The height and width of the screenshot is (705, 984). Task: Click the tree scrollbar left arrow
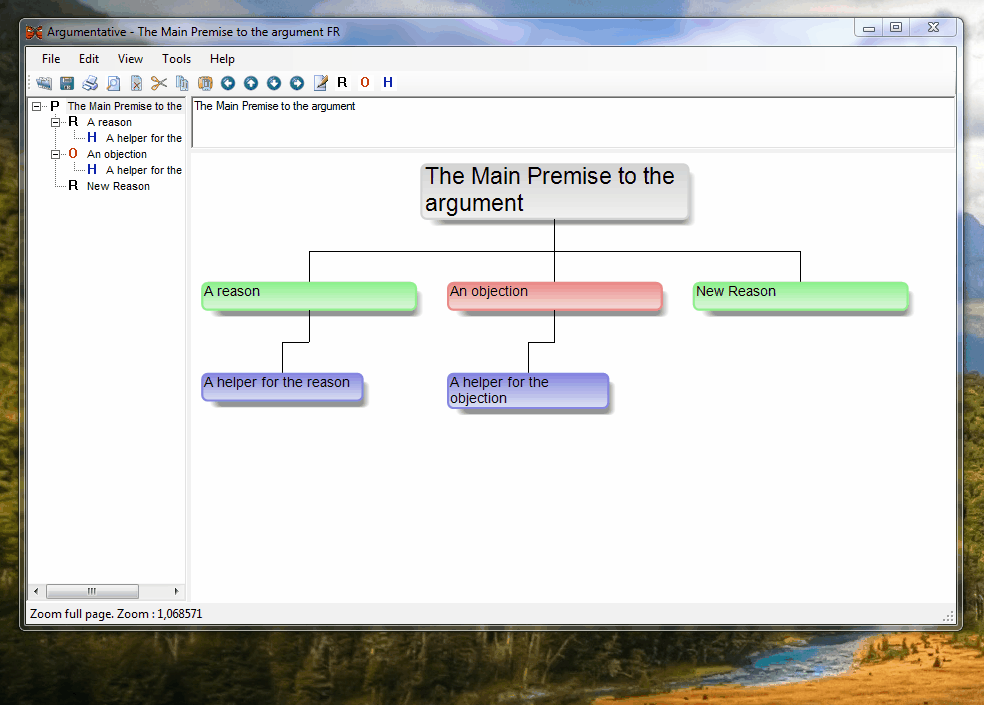coord(36,591)
